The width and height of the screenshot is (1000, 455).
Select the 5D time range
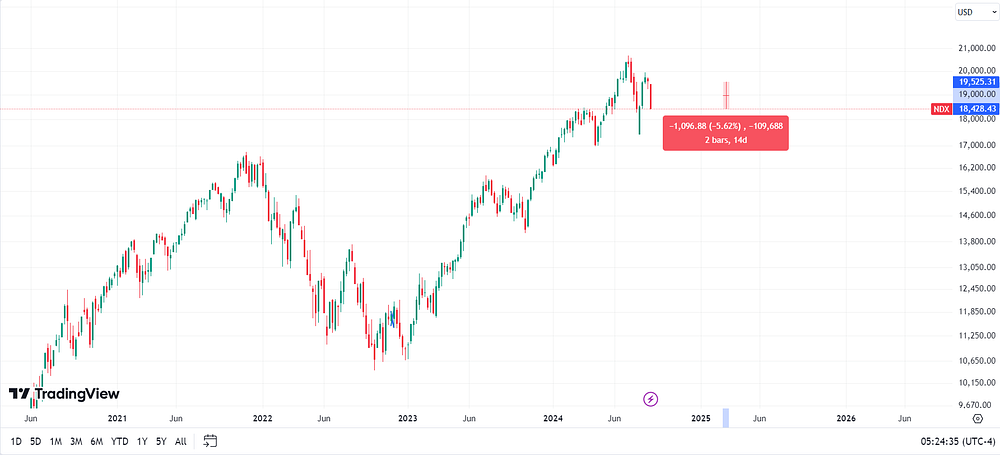pyautogui.click(x=36, y=441)
